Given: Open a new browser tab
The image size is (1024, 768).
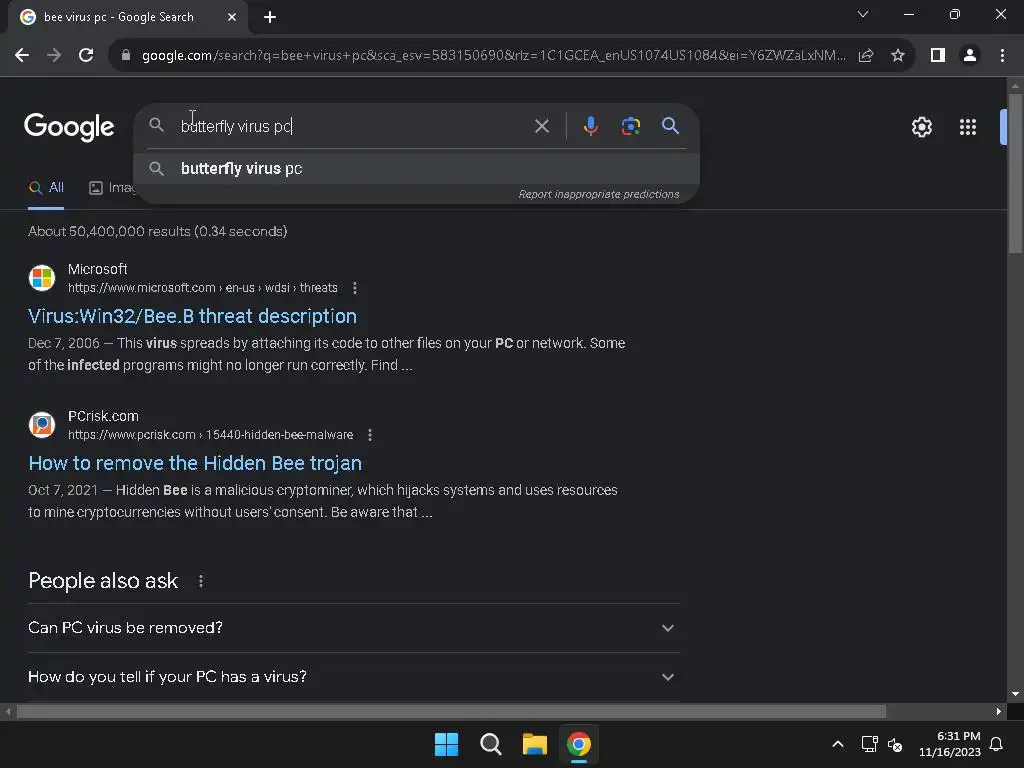Looking at the screenshot, I should click(x=270, y=17).
